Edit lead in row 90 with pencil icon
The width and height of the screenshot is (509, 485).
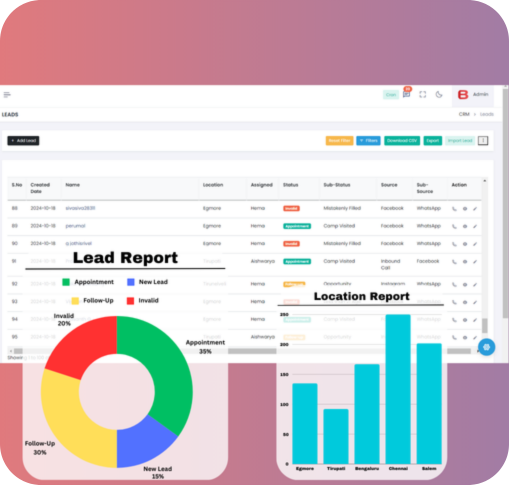475,244
